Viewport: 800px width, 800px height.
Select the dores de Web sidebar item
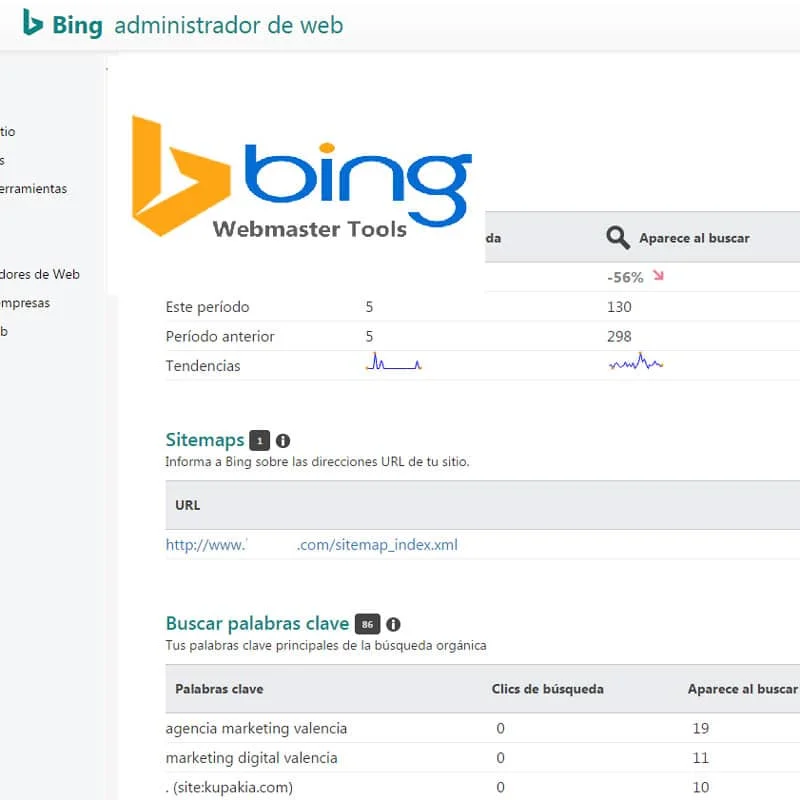click(40, 274)
